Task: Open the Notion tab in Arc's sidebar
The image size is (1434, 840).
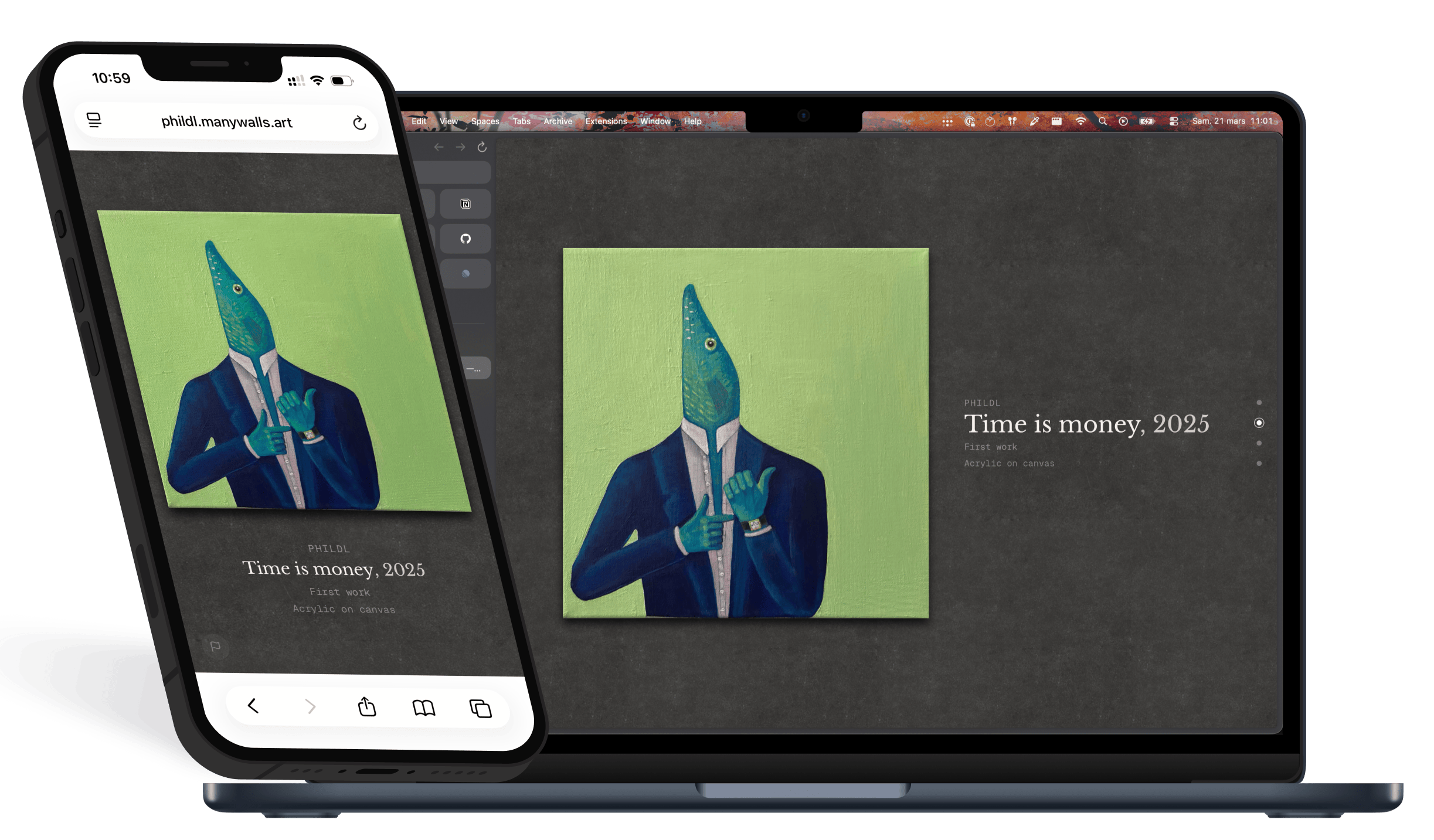Action: 465,203
